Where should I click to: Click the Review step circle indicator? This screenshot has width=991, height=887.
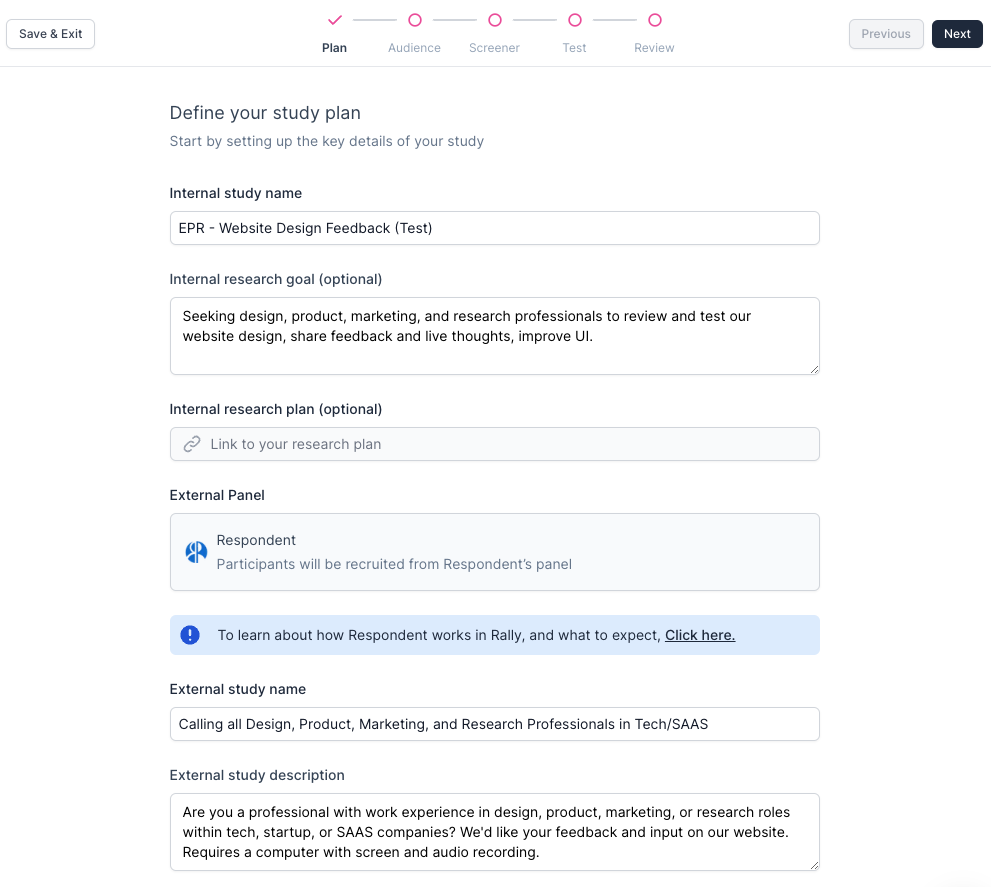pos(655,20)
